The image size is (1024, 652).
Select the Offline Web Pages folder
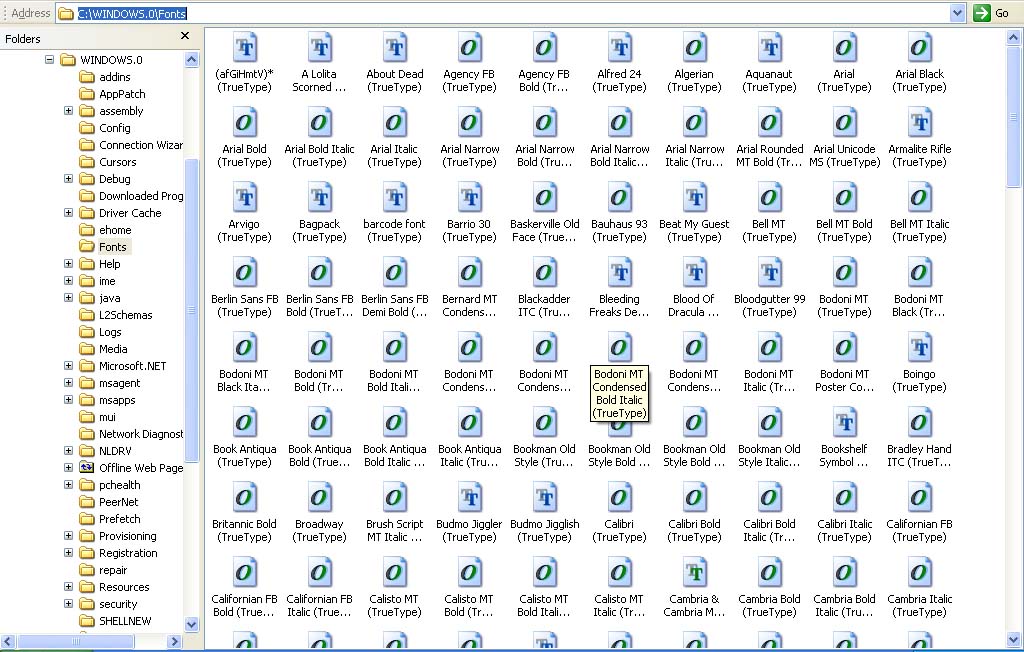click(141, 468)
